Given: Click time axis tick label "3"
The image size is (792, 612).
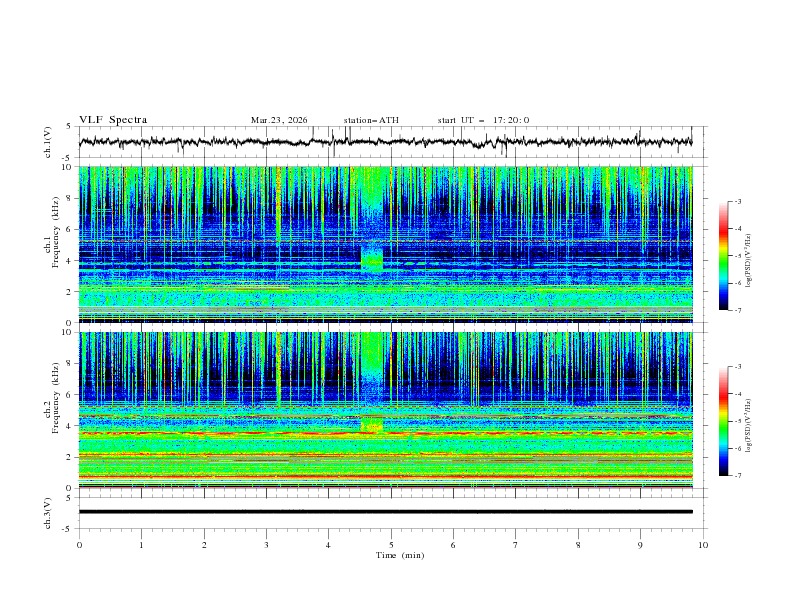Looking at the screenshot, I should coord(266,545).
